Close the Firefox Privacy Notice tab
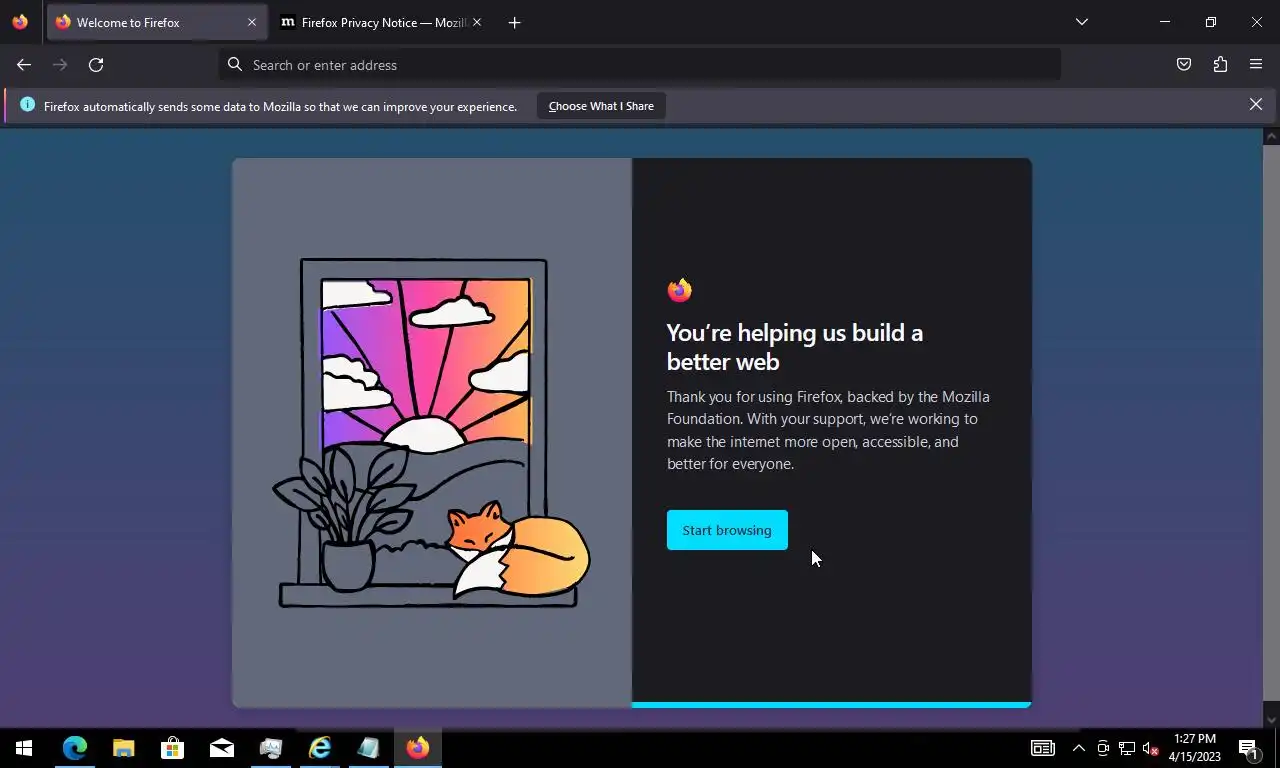1280x768 pixels. coord(477,22)
